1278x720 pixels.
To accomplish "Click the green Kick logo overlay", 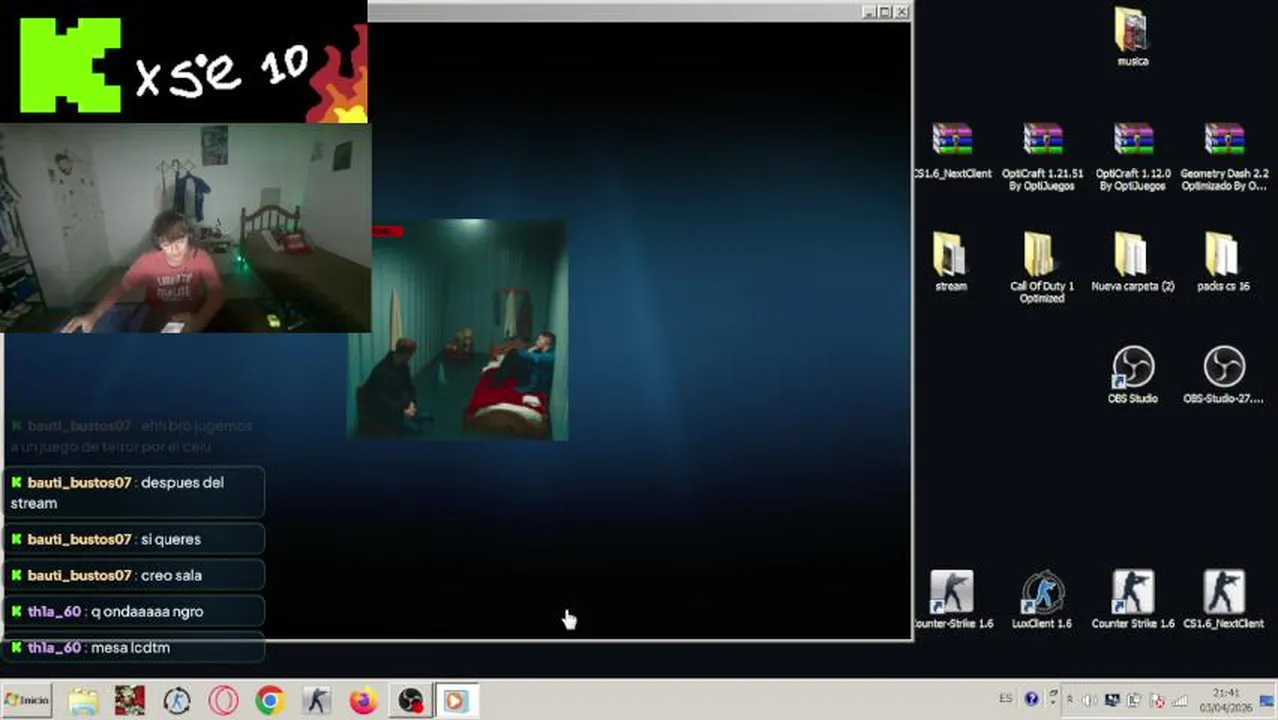I will coord(70,65).
